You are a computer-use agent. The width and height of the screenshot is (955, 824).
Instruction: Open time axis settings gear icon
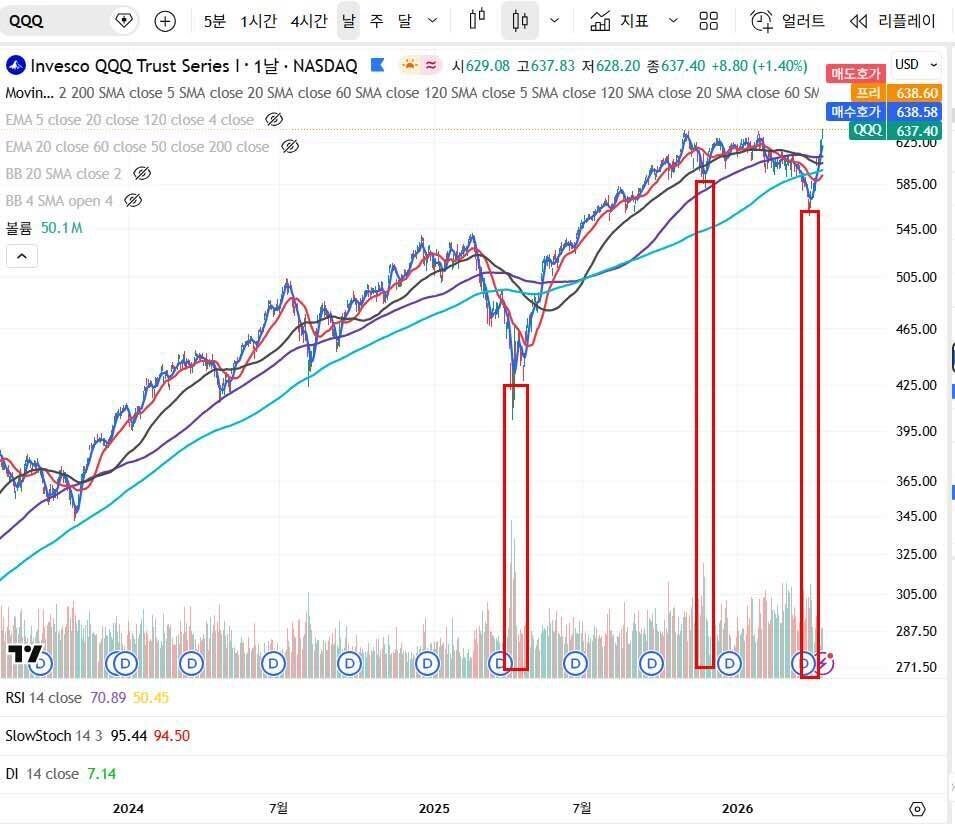917,809
